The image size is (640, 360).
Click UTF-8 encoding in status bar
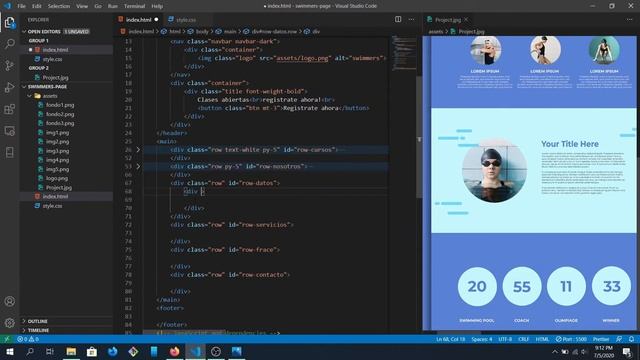(505, 339)
